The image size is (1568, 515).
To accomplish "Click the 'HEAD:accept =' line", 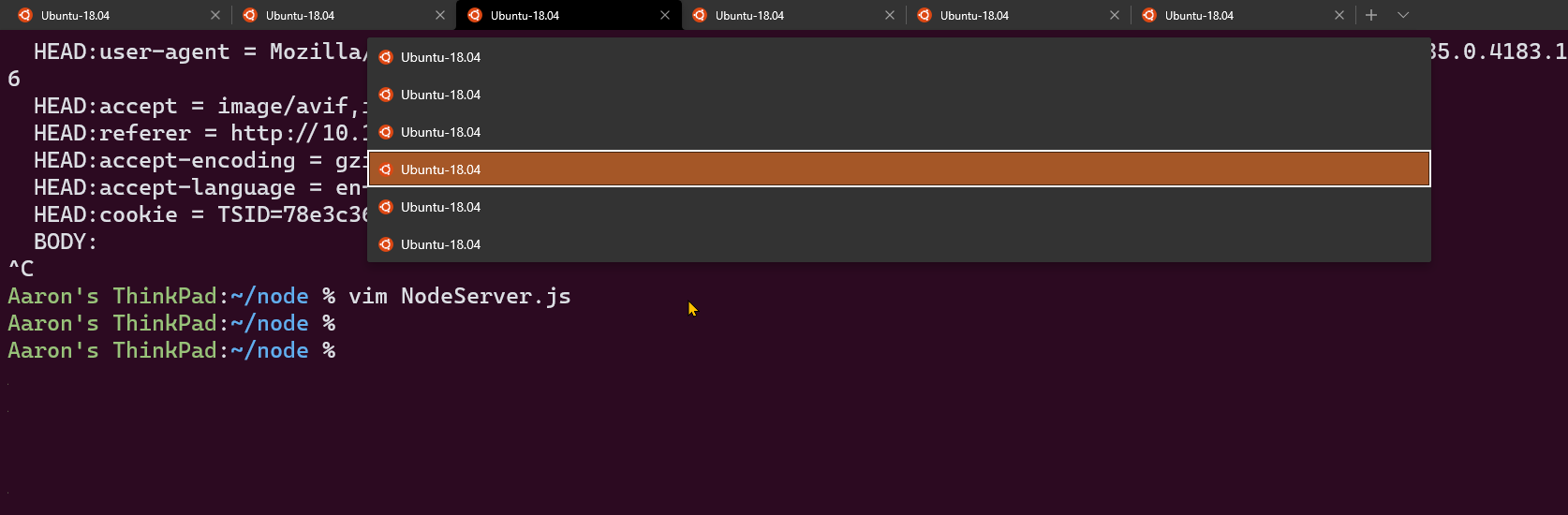I will coord(199,107).
